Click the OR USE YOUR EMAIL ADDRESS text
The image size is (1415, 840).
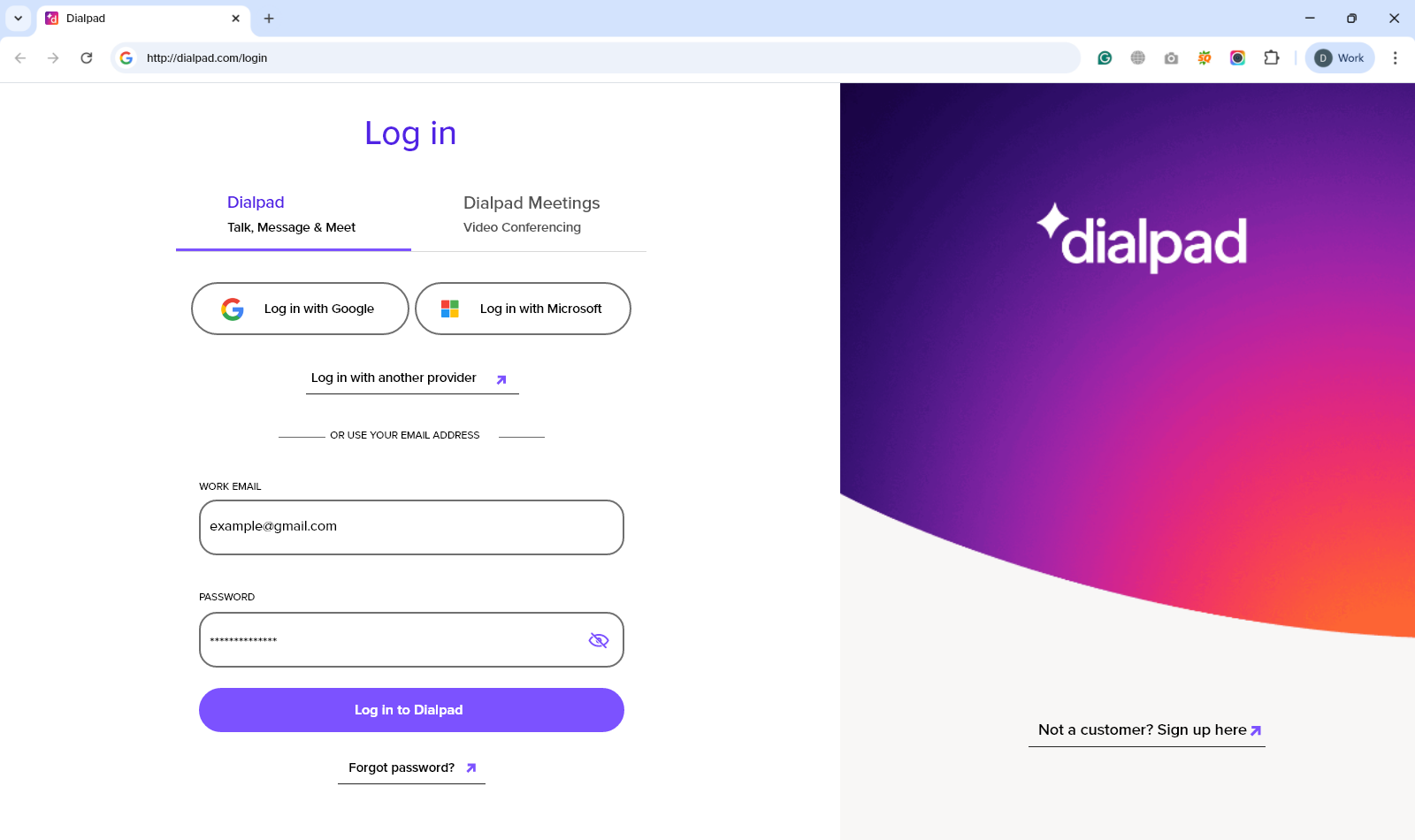click(405, 435)
